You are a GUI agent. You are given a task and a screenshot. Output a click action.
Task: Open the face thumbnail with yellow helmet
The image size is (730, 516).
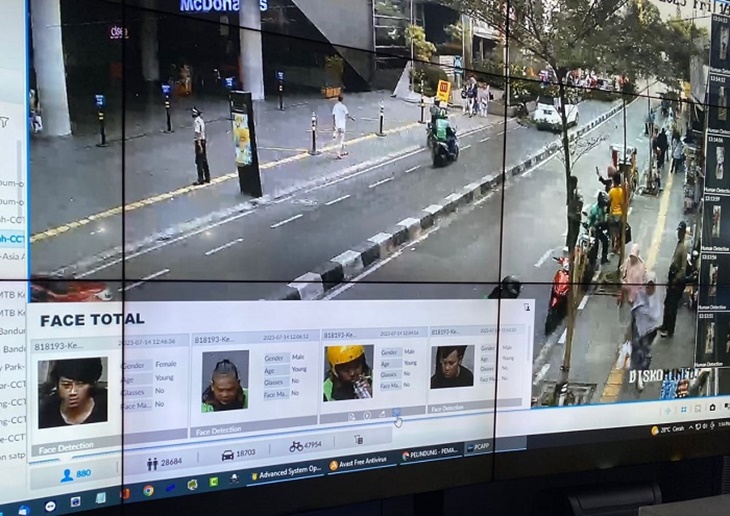347,372
